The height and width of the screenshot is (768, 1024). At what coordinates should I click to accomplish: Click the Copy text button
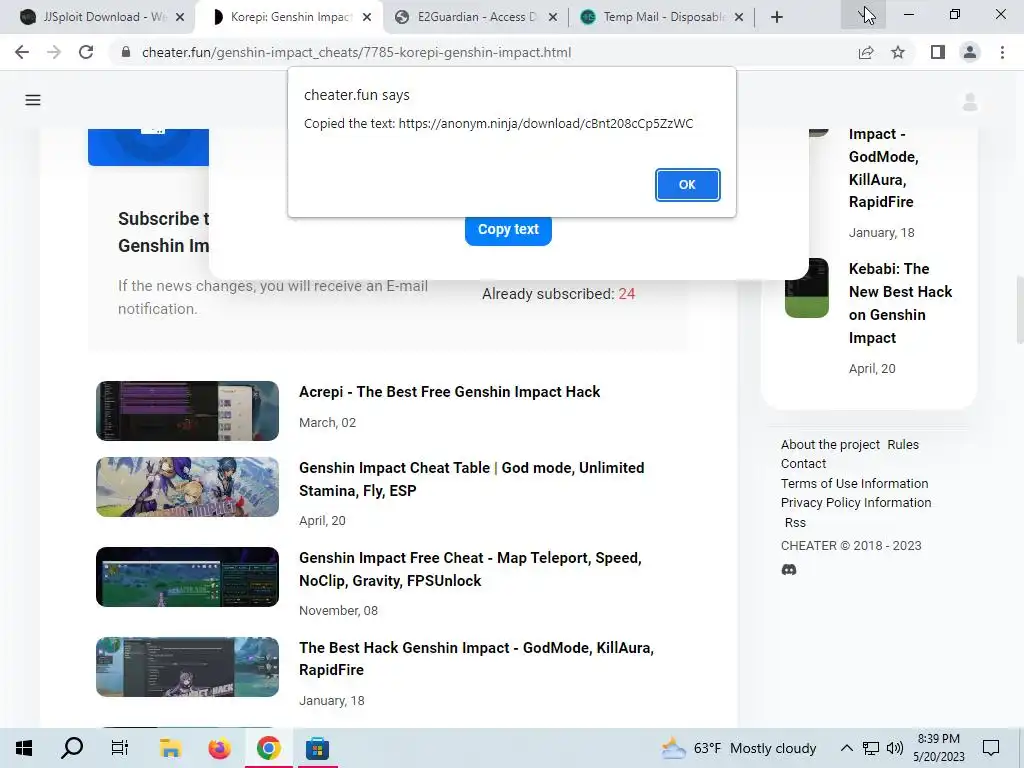click(508, 230)
